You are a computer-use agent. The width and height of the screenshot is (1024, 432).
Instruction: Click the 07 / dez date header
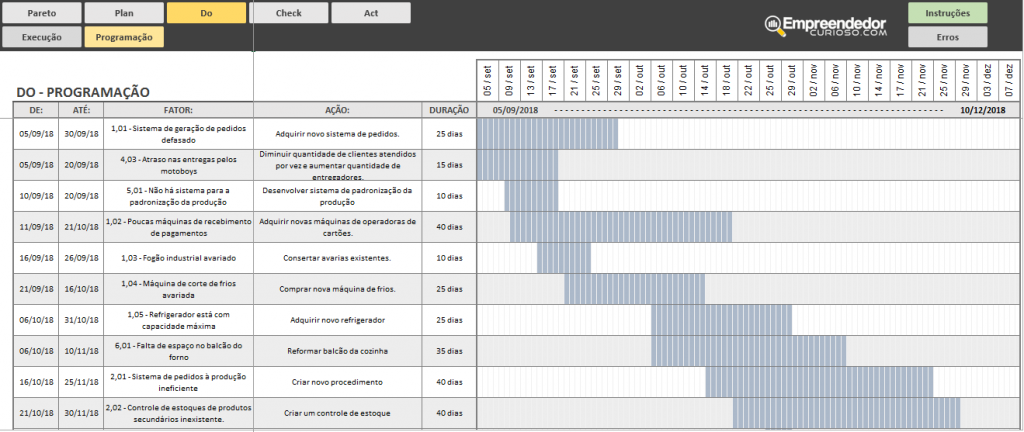(x=1008, y=81)
